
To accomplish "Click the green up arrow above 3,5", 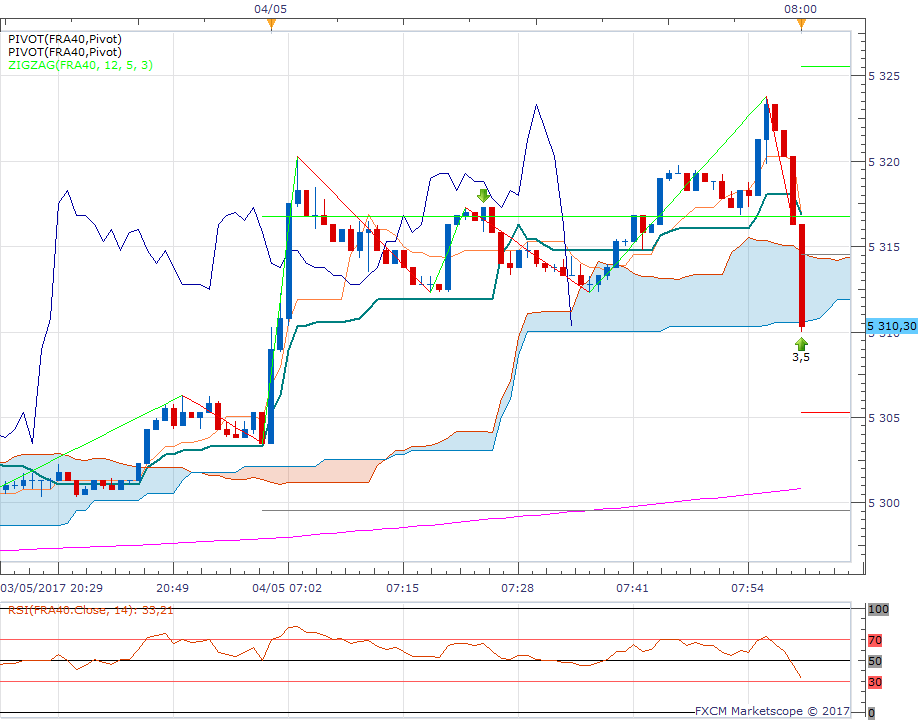I will (801, 344).
